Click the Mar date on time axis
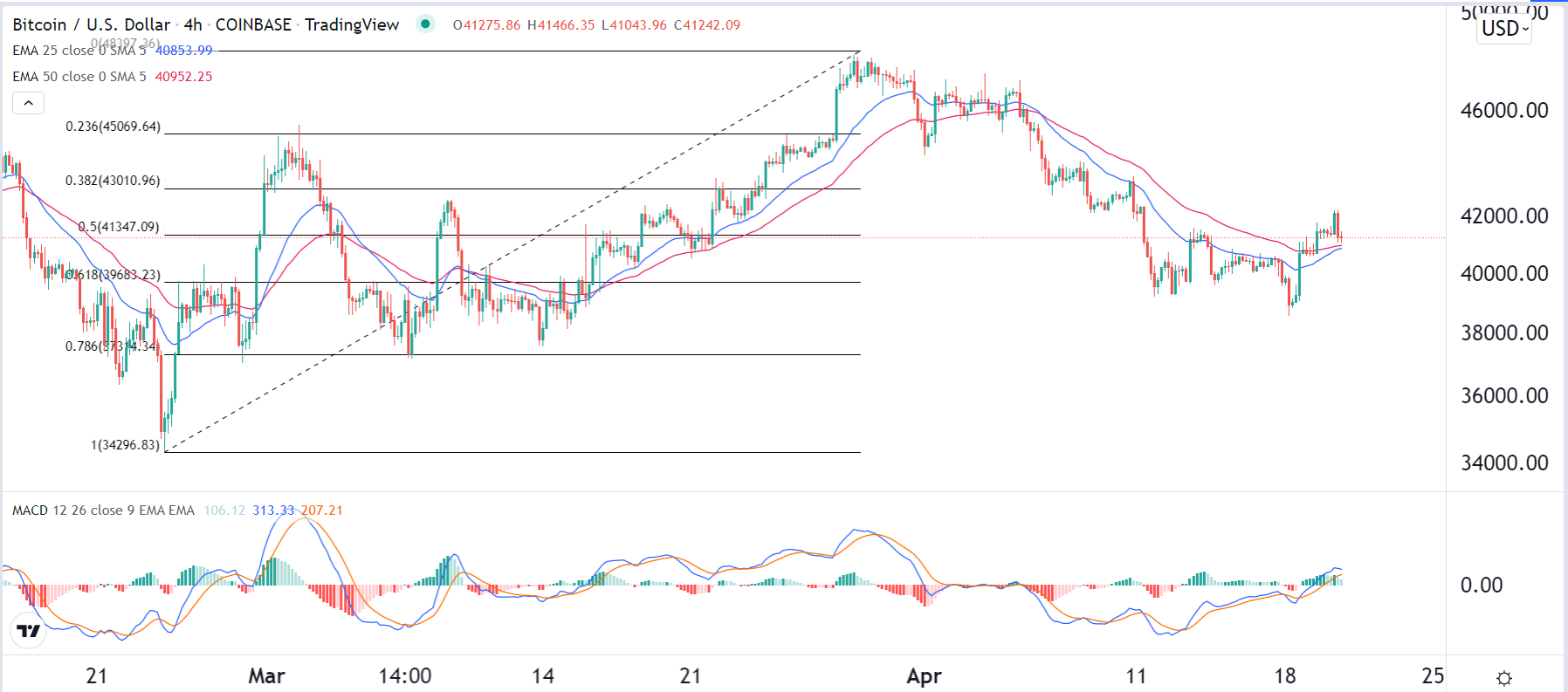Image resolution: width=1568 pixels, height=692 pixels. click(266, 676)
